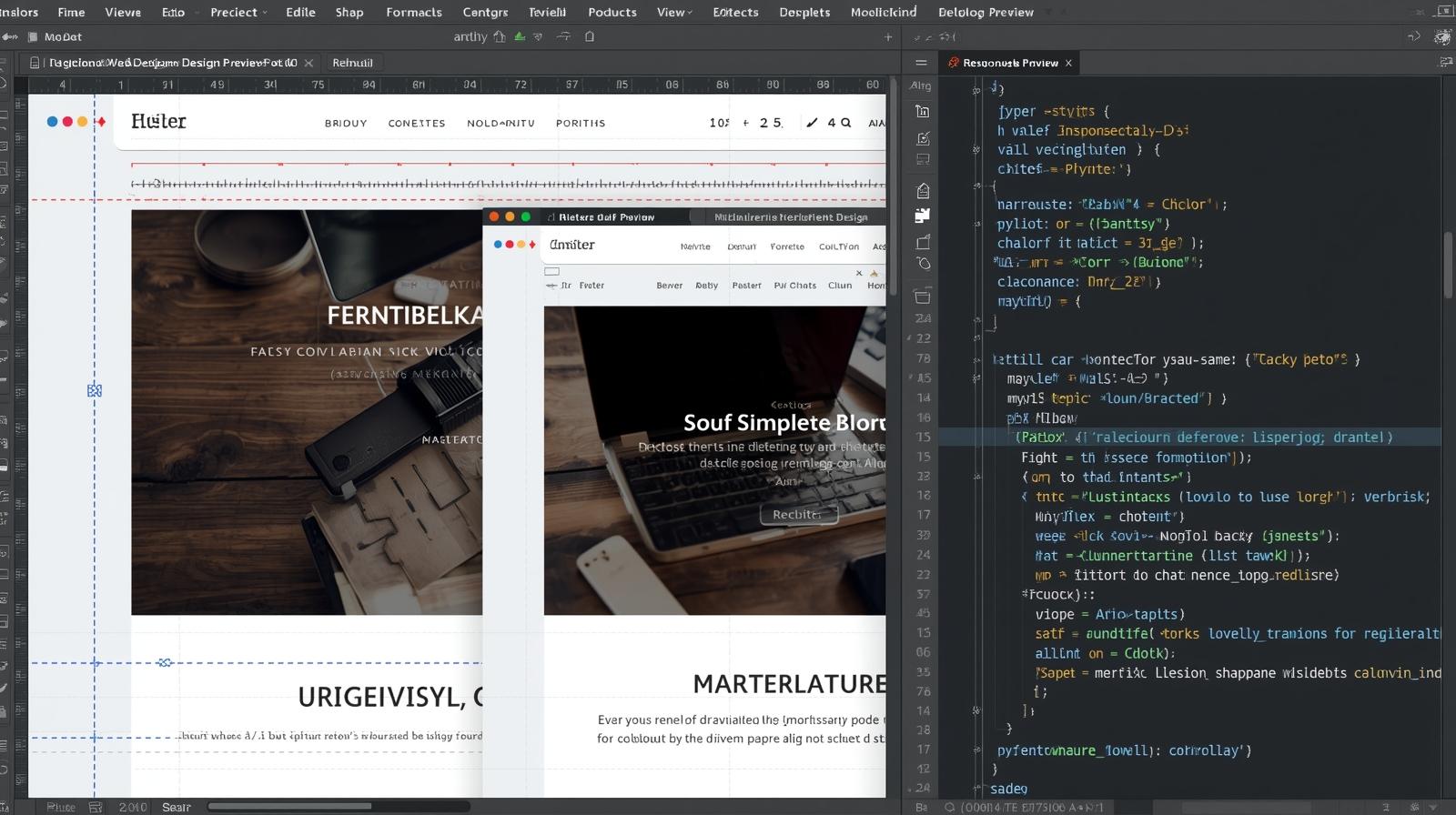Toggle the fold marker beside 'vall vecinglituten' line
The height and width of the screenshot is (815, 1456).
pyautogui.click(x=976, y=150)
